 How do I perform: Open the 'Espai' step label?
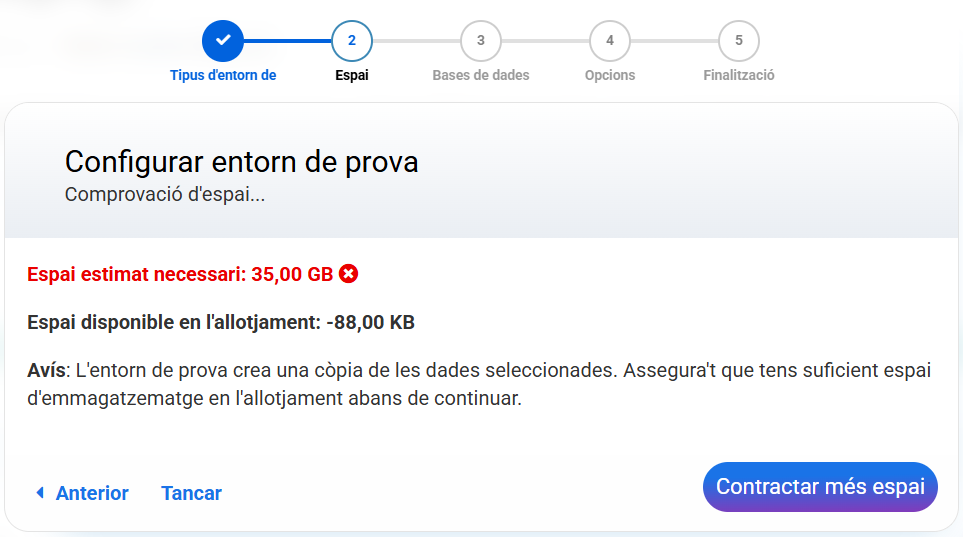[352, 75]
